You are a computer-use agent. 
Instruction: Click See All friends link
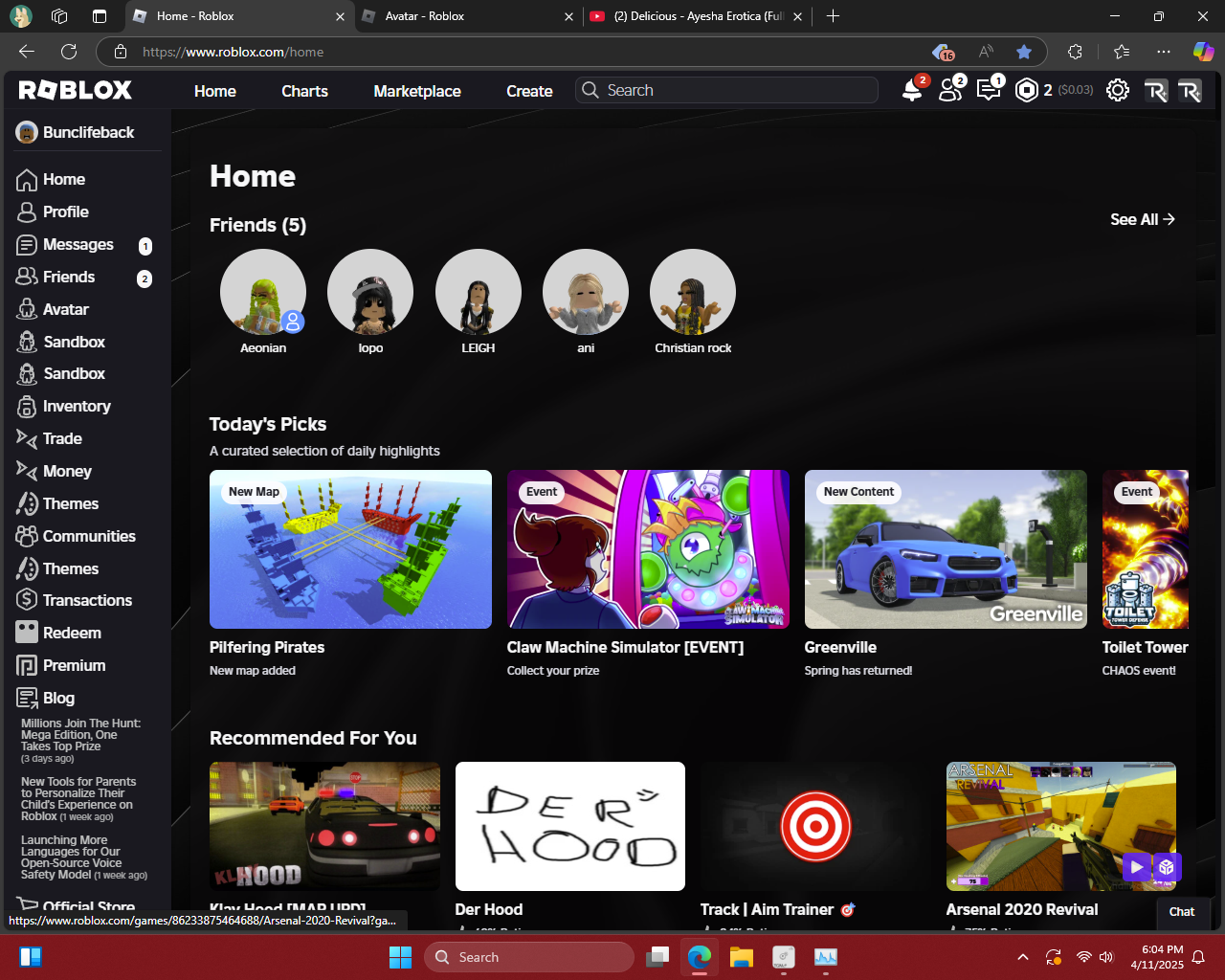point(1143,219)
